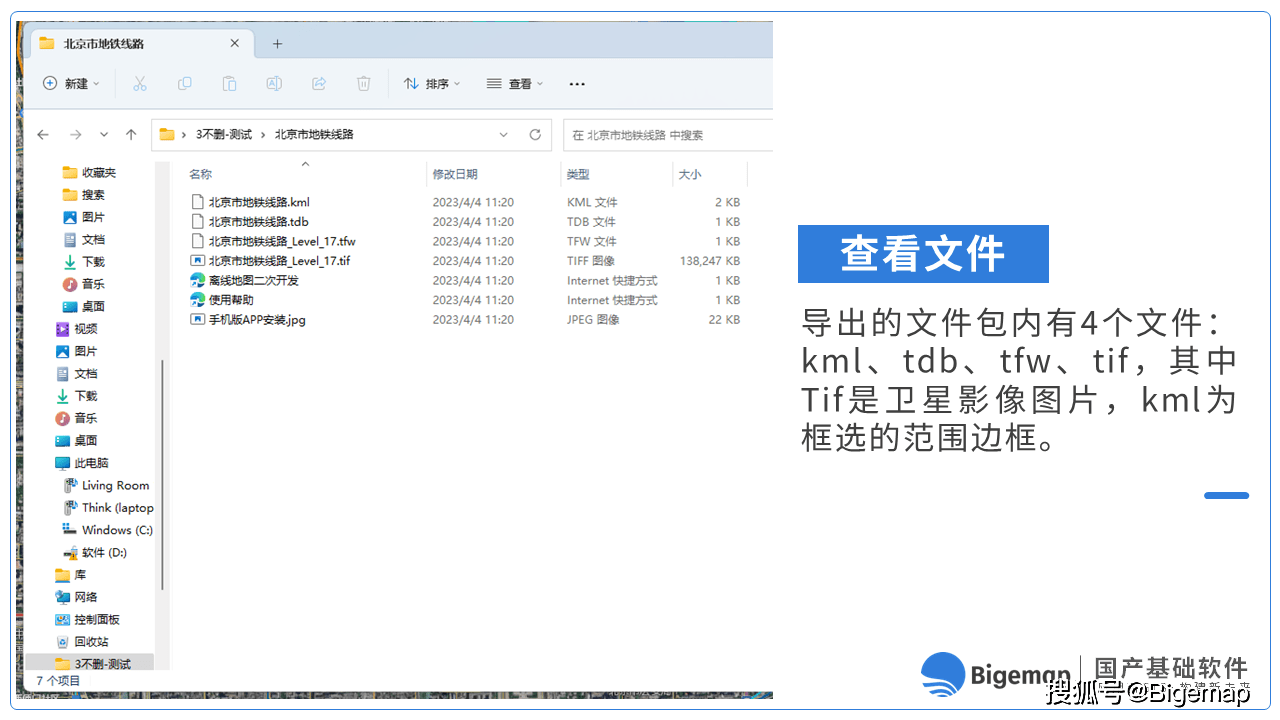Image resolution: width=1280 pixels, height=720 pixels.
Task: Close the 北京市地铁线路 tab
Action: [x=235, y=43]
